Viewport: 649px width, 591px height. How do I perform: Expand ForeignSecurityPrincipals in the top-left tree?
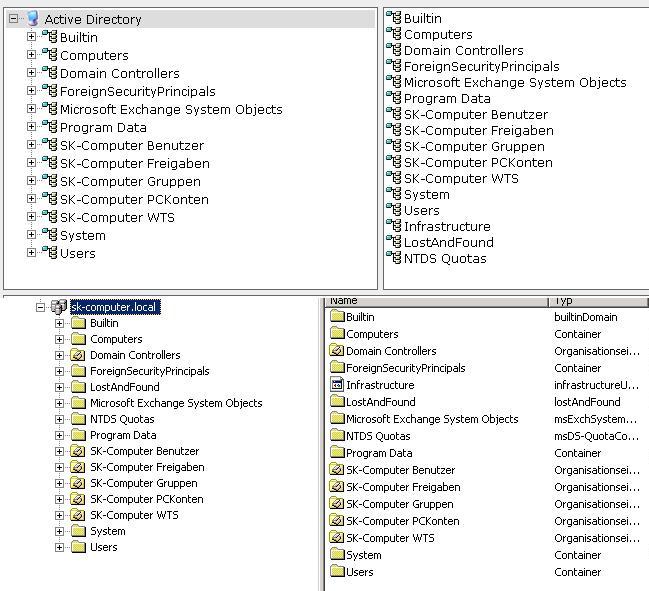coord(31,91)
